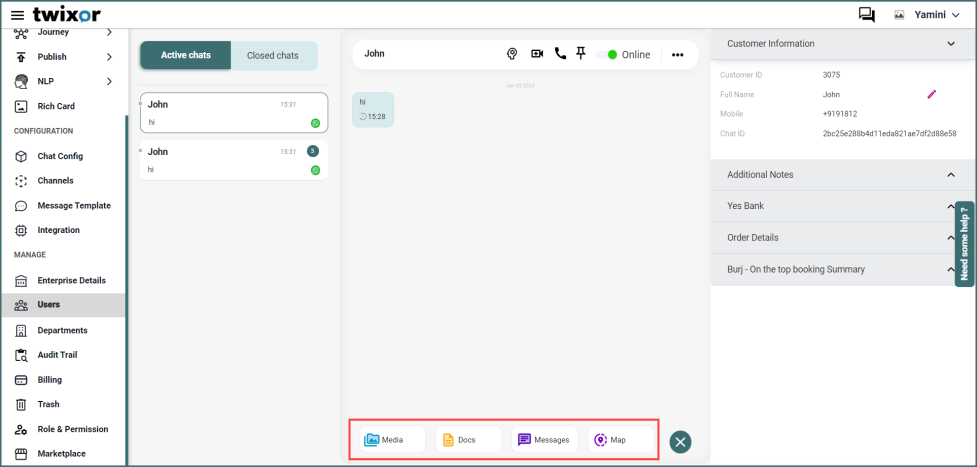This screenshot has height=467, width=977.
Task: Edit customer full name with pencil icon
Action: [x=932, y=94]
